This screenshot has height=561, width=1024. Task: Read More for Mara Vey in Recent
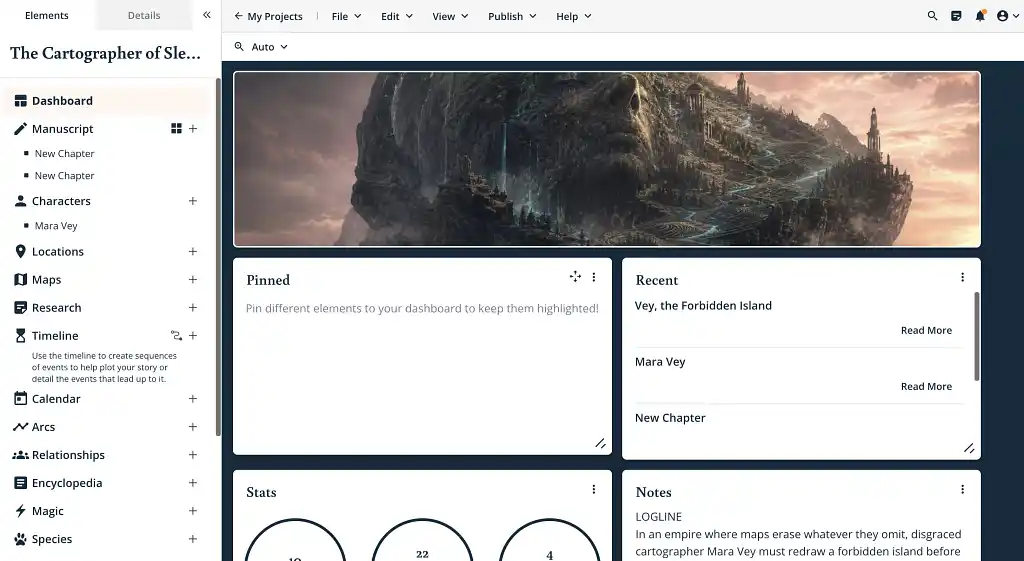926,387
